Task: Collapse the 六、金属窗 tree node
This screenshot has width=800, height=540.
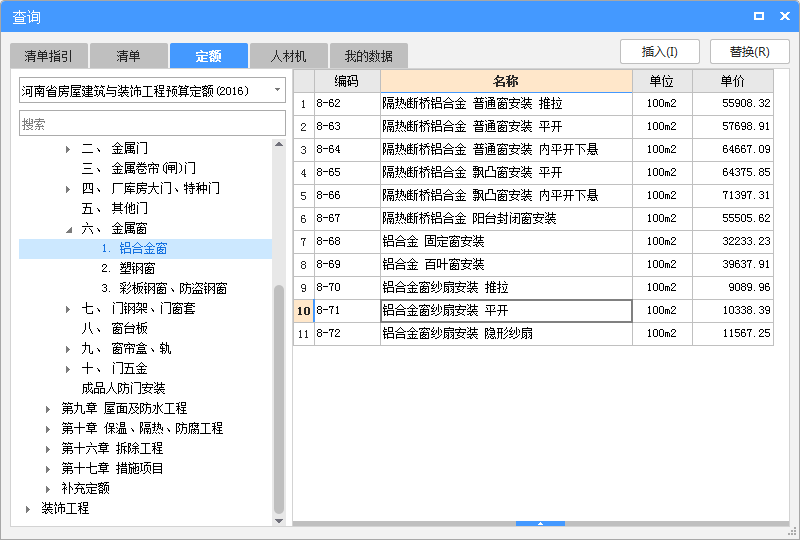Action: coord(68,229)
